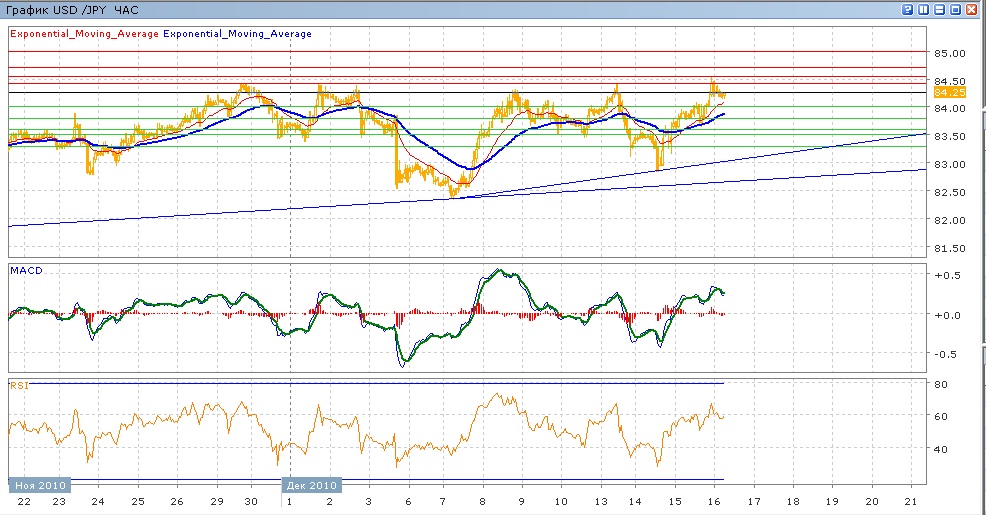Click the 85.00 price axis label

(x=949, y=53)
